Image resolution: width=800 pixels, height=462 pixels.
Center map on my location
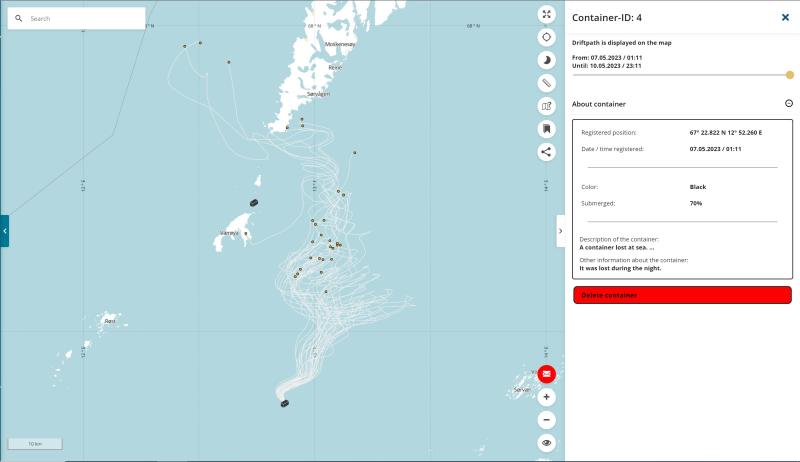pos(546,37)
